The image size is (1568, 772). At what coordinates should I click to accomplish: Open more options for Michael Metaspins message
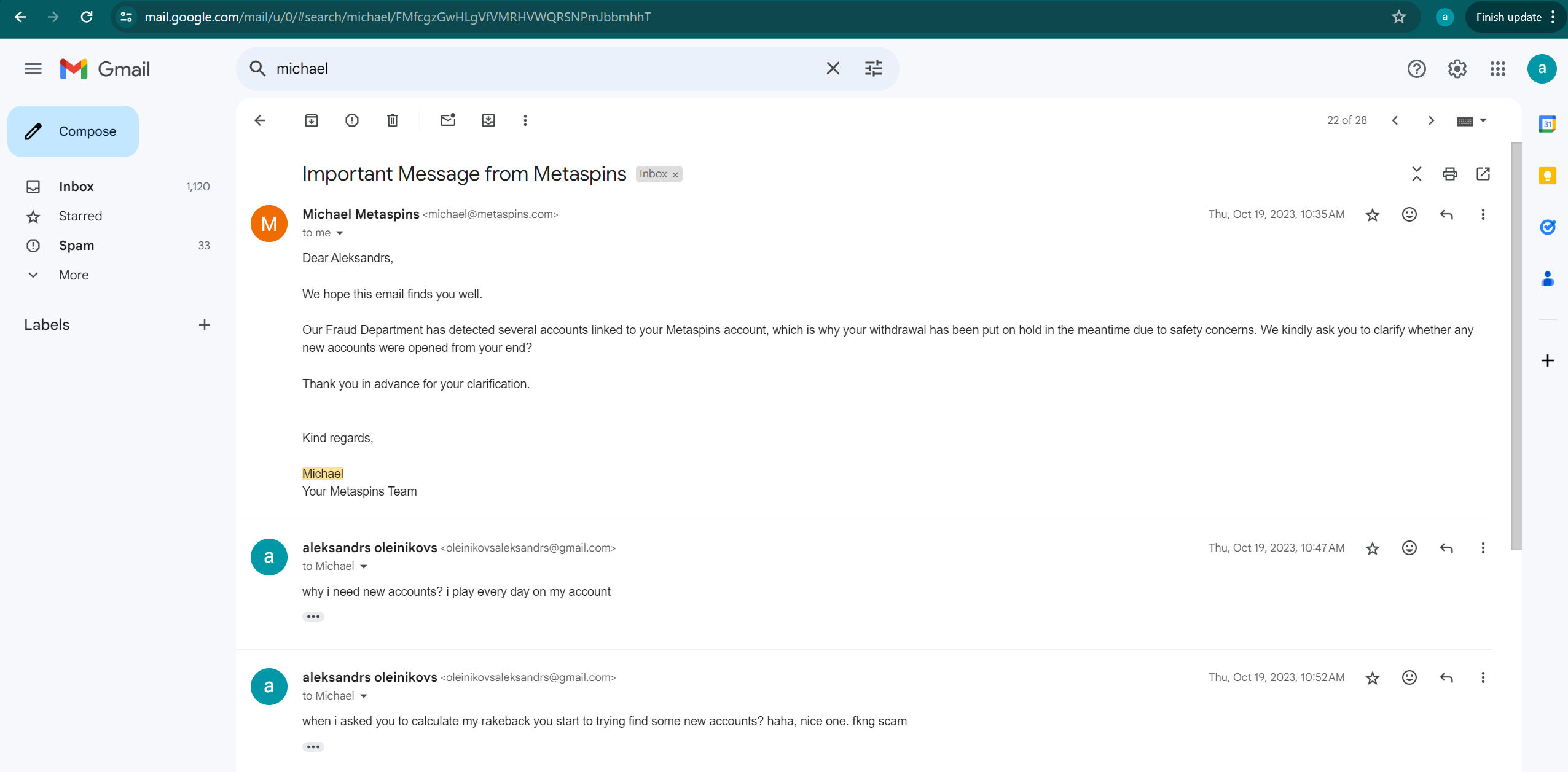click(1483, 214)
